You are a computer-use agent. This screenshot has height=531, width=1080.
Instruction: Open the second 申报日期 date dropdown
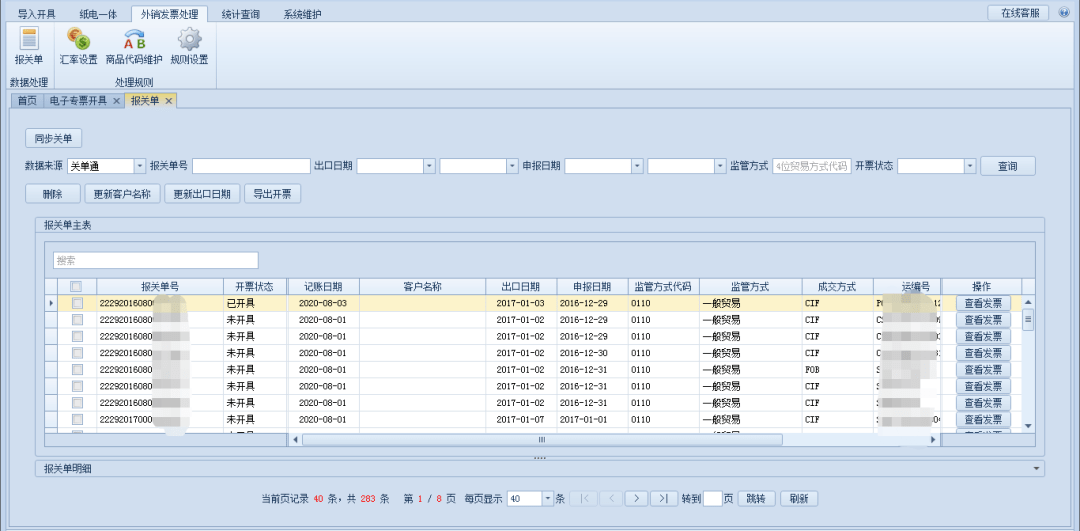pos(720,166)
